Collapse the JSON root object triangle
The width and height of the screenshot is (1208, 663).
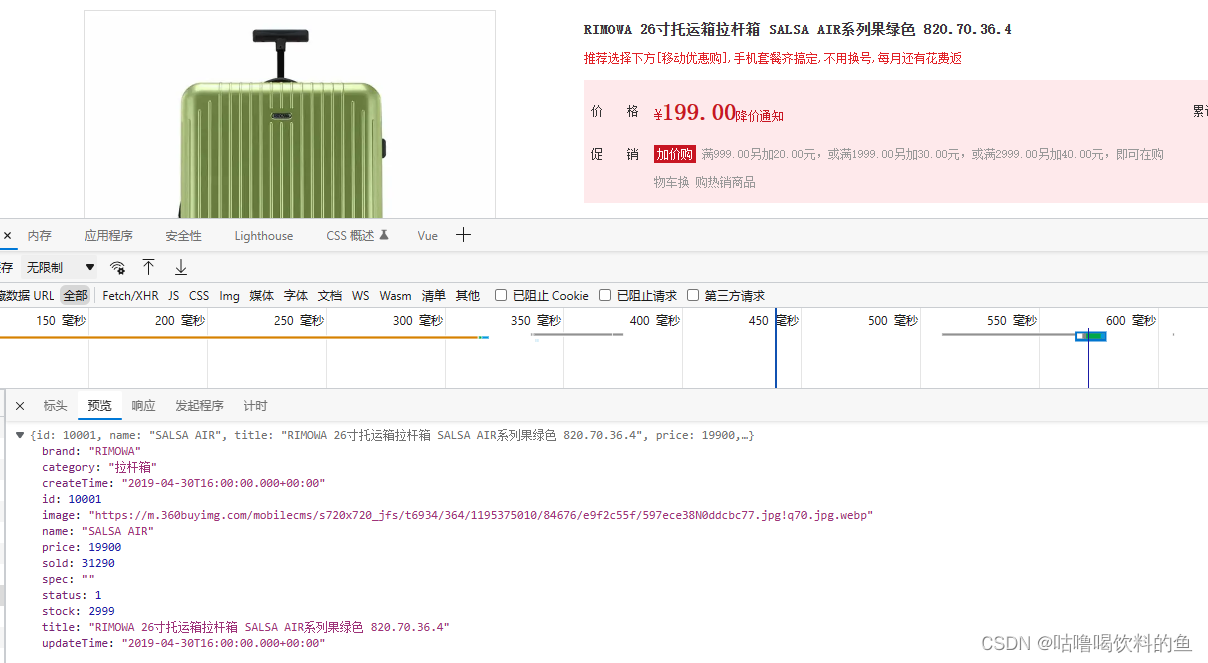(20, 435)
